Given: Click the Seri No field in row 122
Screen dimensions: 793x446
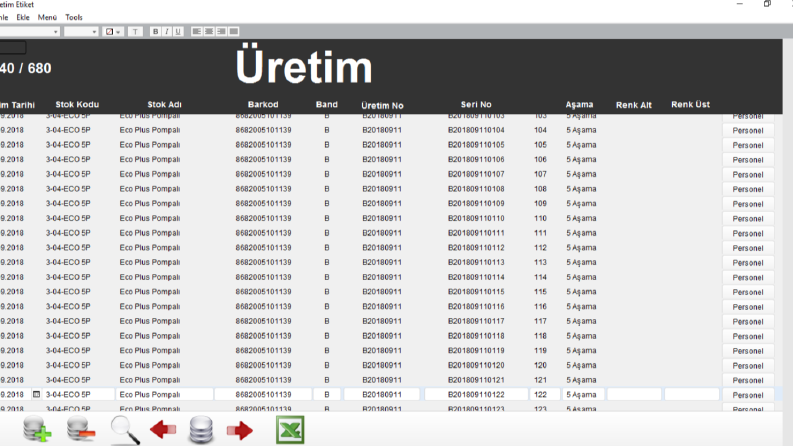Looking at the screenshot, I should (x=476, y=394).
